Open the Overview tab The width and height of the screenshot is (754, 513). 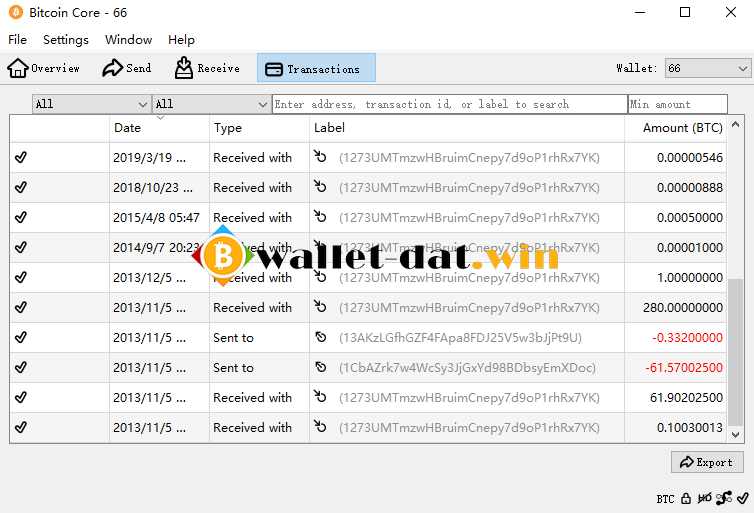point(43,68)
